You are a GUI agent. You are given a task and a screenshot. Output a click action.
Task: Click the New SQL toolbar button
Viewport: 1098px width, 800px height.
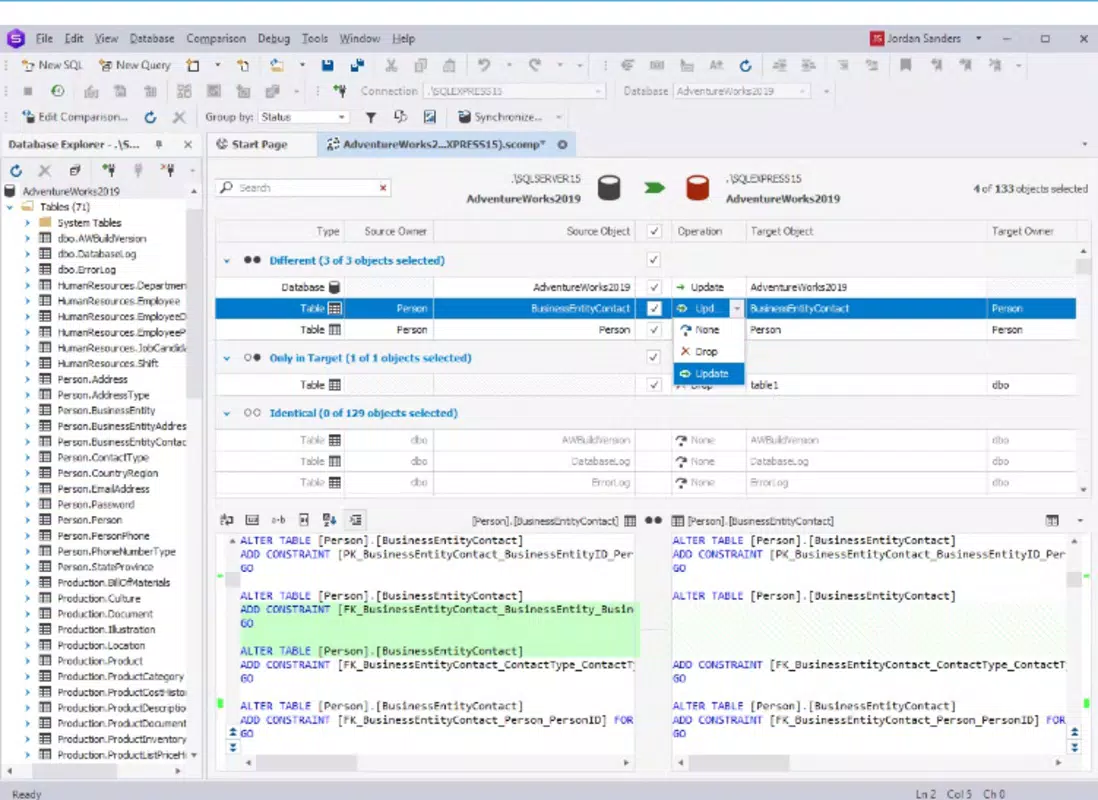click(x=53, y=65)
